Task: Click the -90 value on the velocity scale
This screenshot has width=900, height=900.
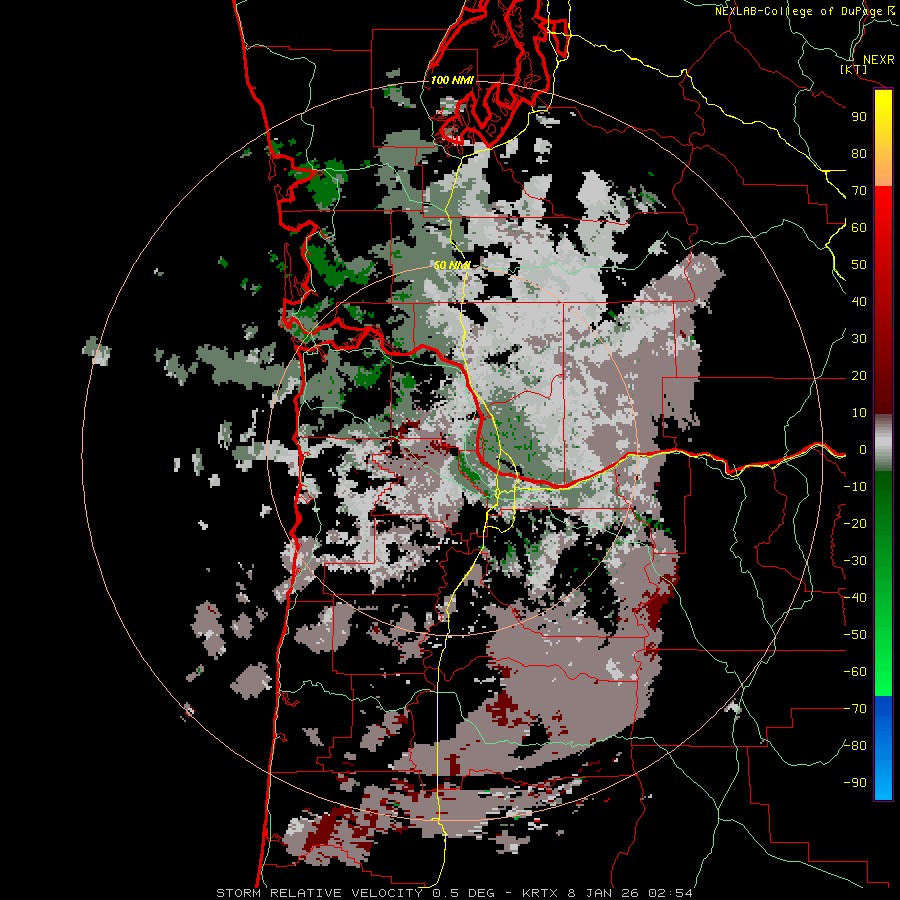Action: (x=855, y=783)
